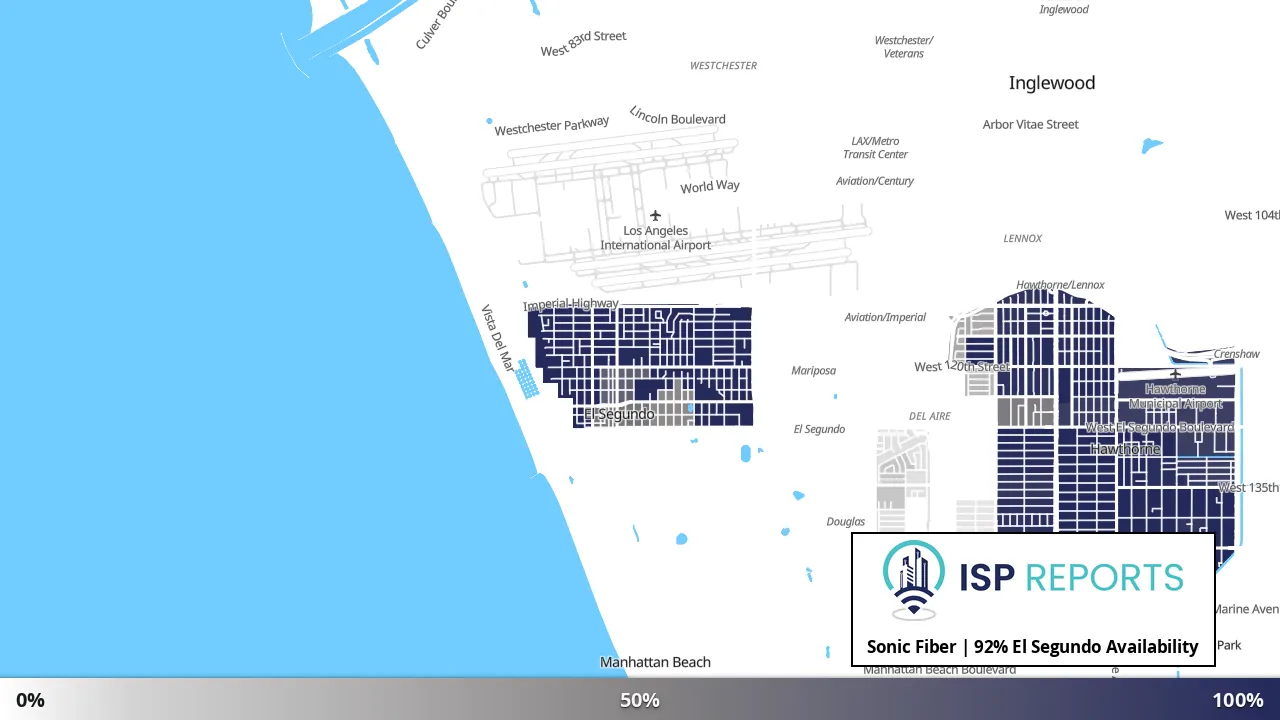1280x720 pixels.
Task: Select the World Way label
Action: coord(710,186)
